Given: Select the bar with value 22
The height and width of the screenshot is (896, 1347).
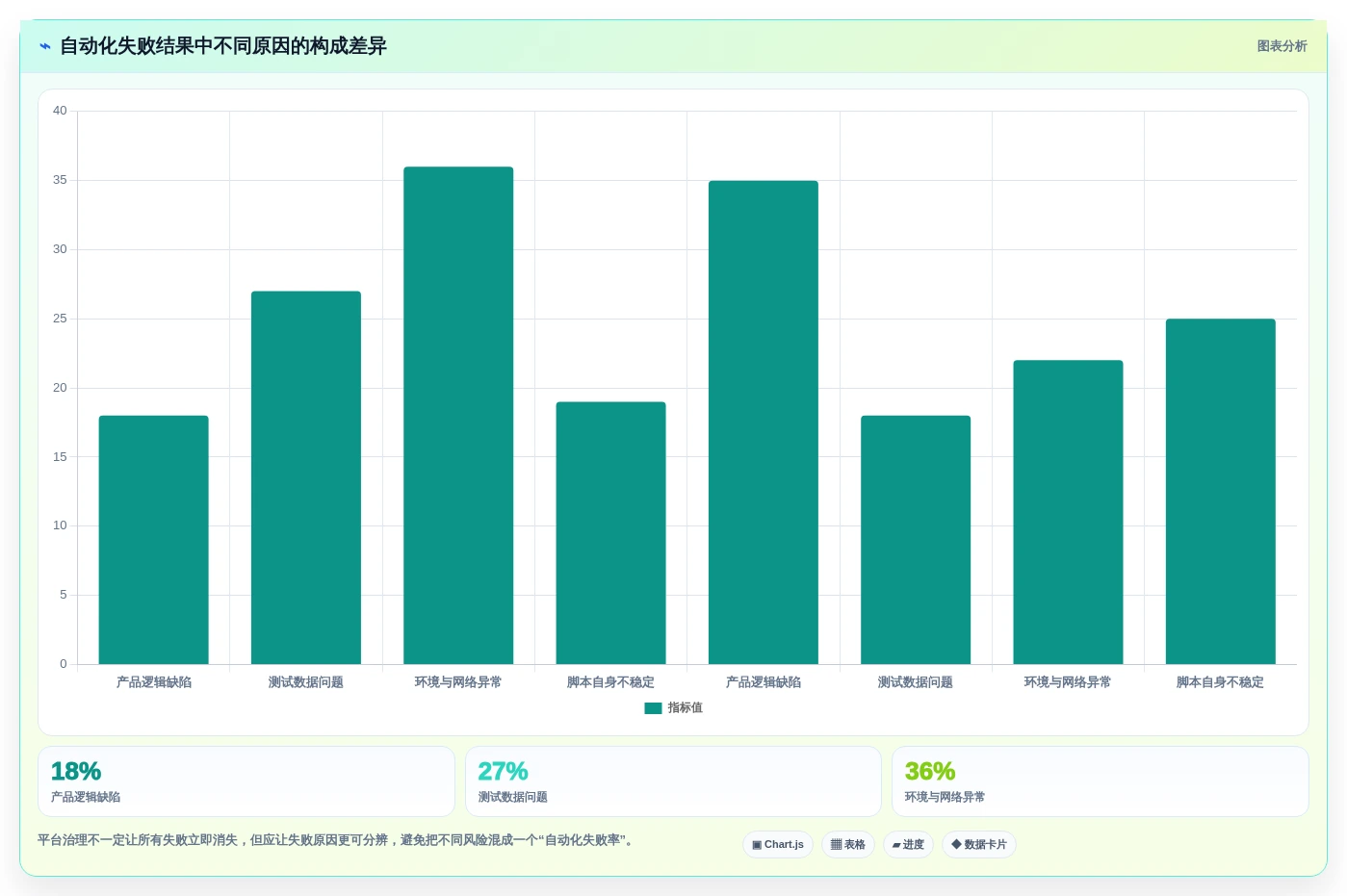Looking at the screenshot, I should [x=1068, y=512].
